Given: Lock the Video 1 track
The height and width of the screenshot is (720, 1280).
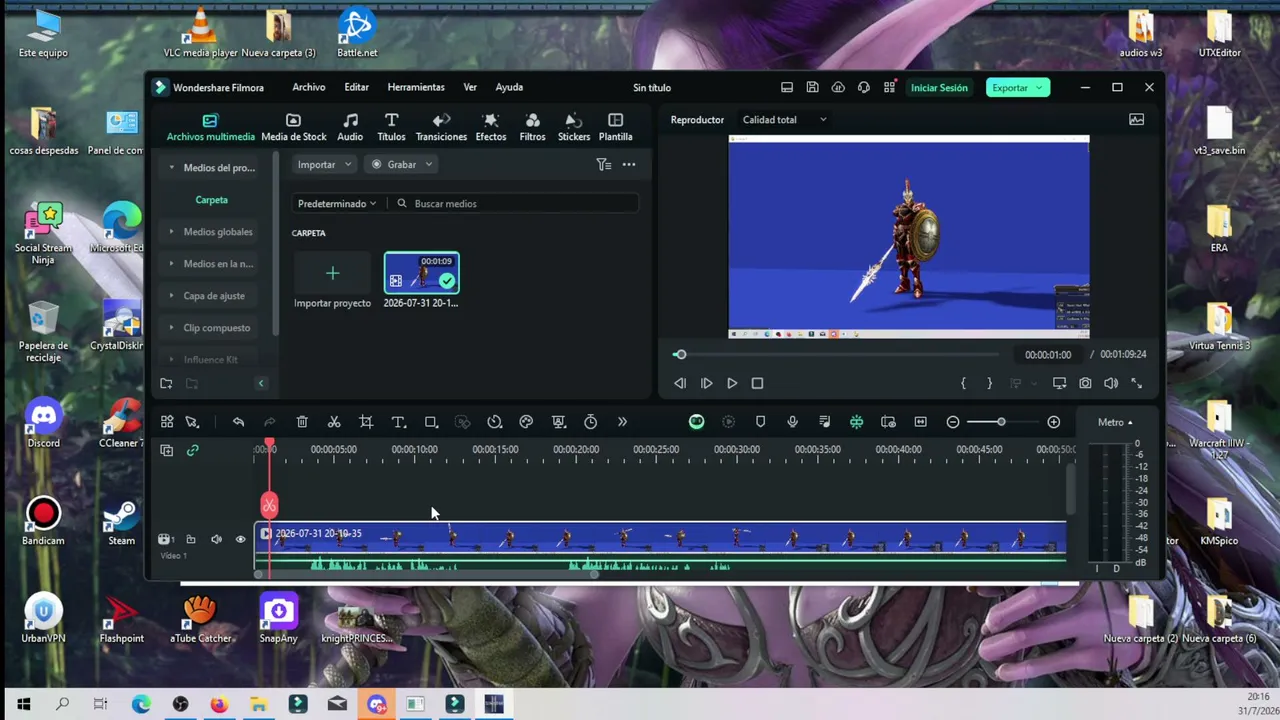Looking at the screenshot, I should pyautogui.click(x=191, y=539).
